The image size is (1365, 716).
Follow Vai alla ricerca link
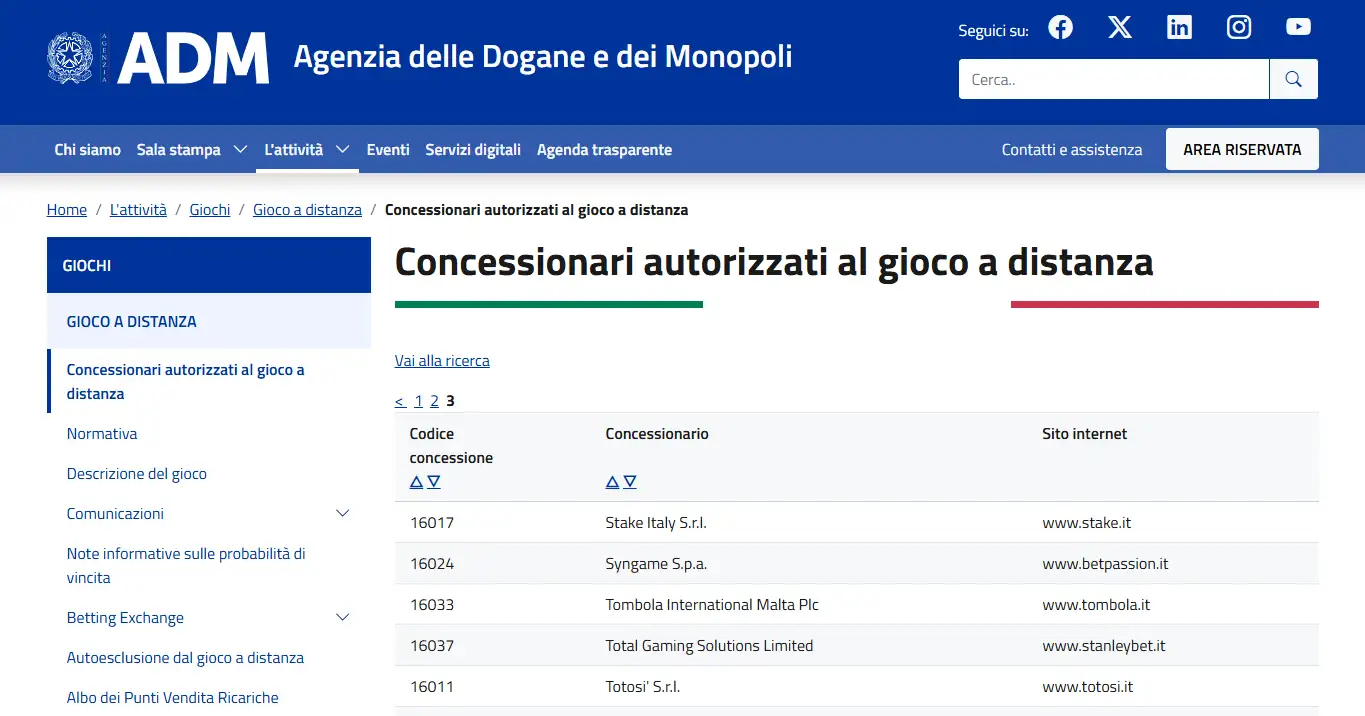click(442, 361)
